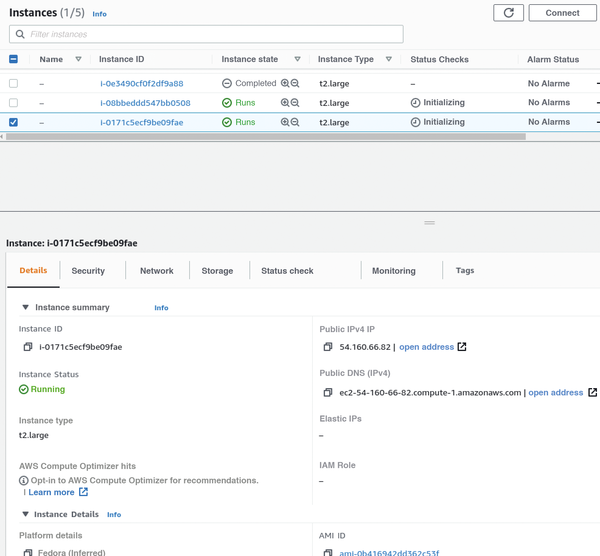Check the box for instance i-0e3490cf0f2df9a88
Viewport: 600px width, 556px height.
click(13, 83)
